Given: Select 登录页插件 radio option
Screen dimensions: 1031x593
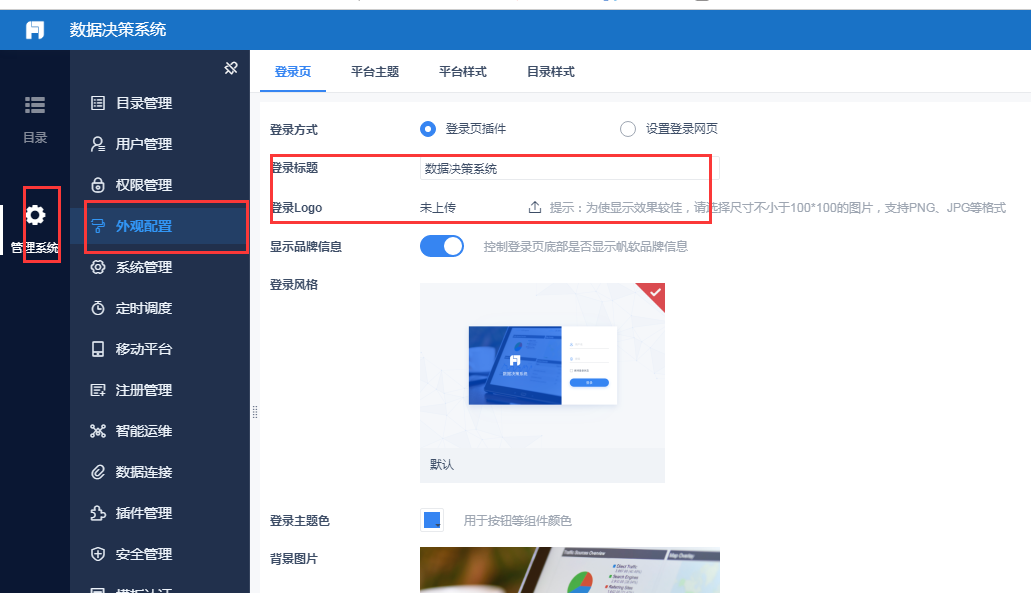Looking at the screenshot, I should point(428,129).
